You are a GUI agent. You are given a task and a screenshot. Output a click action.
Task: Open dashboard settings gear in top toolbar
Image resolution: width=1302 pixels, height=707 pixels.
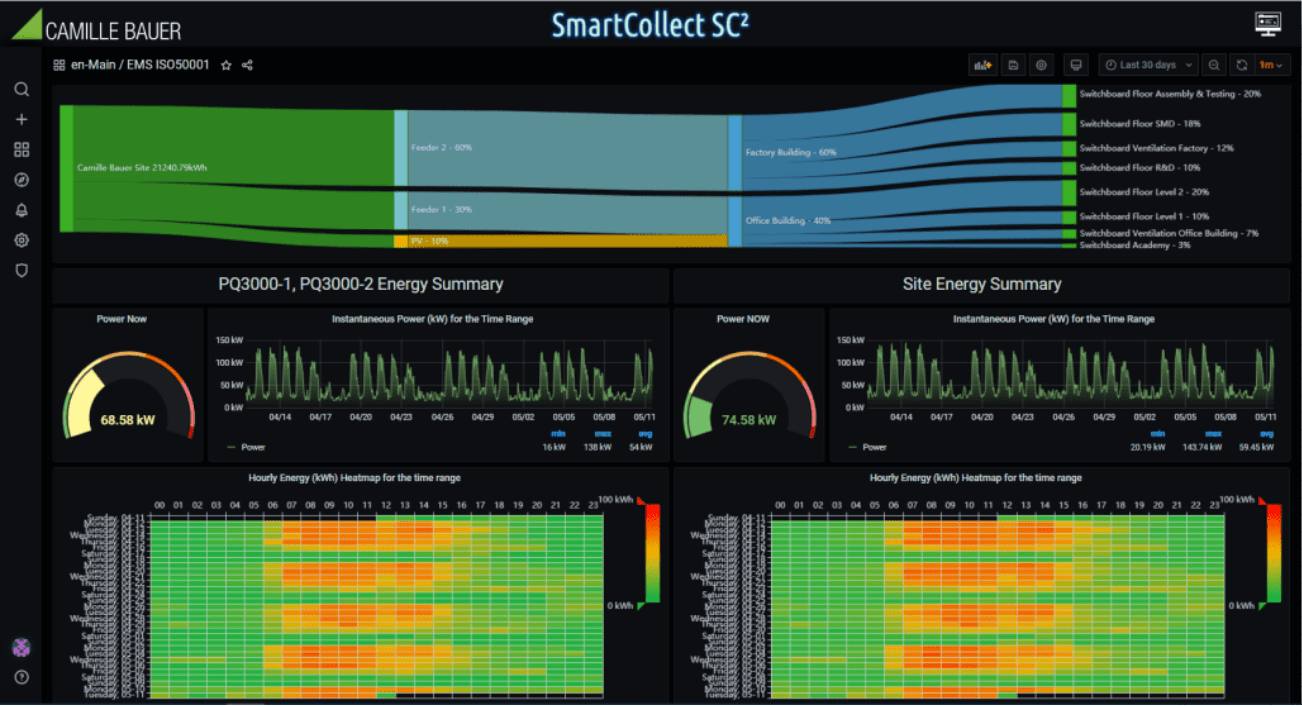(1041, 65)
